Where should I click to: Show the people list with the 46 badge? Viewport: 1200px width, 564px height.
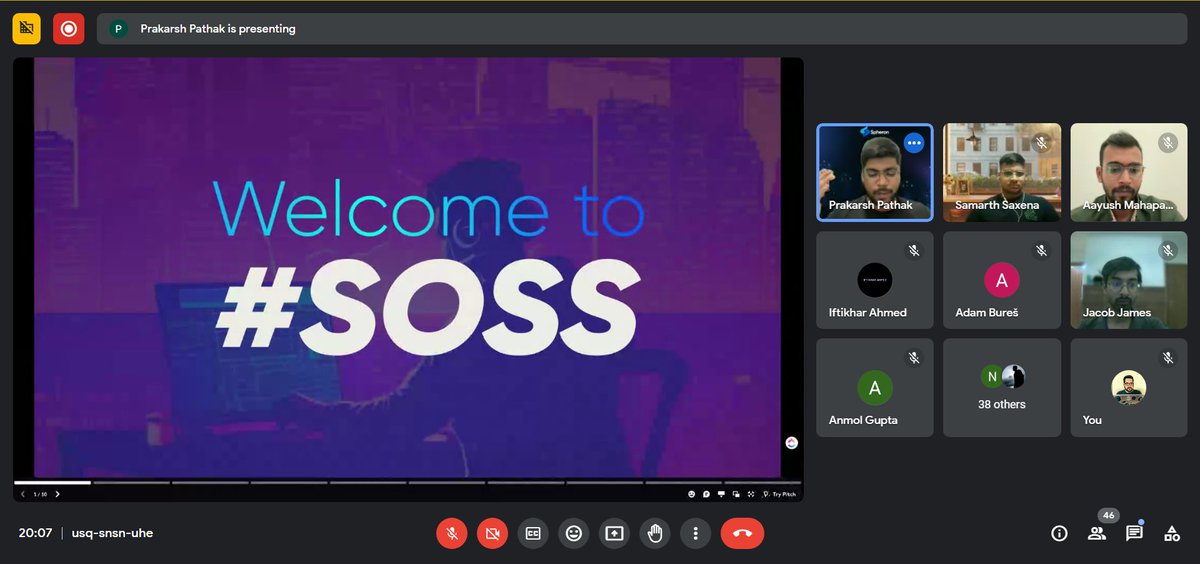[1097, 534]
